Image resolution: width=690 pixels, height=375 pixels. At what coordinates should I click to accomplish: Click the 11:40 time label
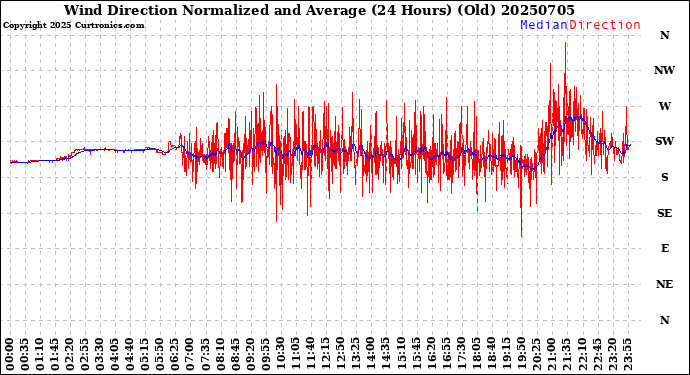coord(311,354)
